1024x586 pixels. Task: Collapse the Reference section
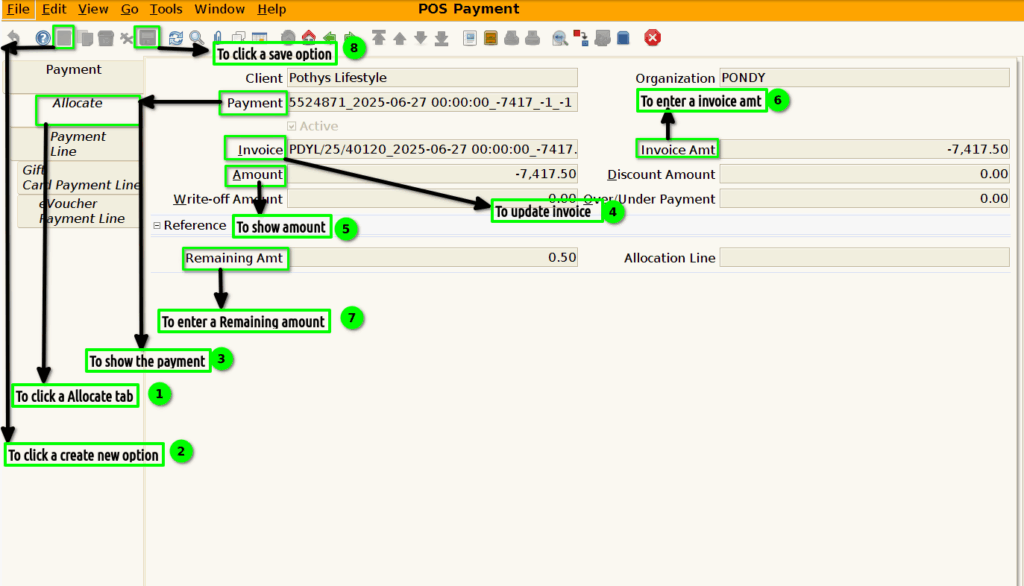coord(157,225)
